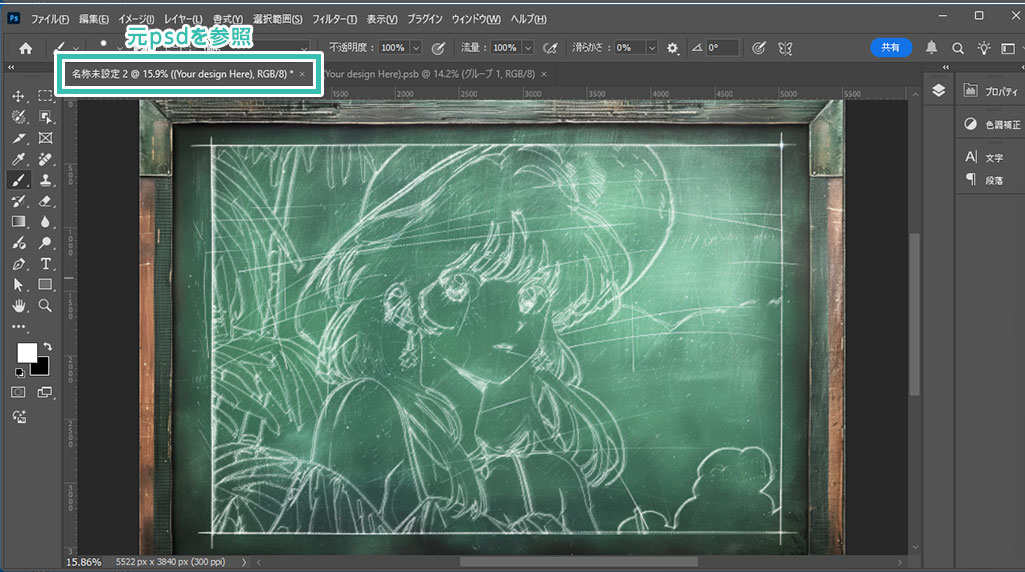1025x572 pixels.
Task: Toggle Quick Mask mode
Action: point(18,392)
